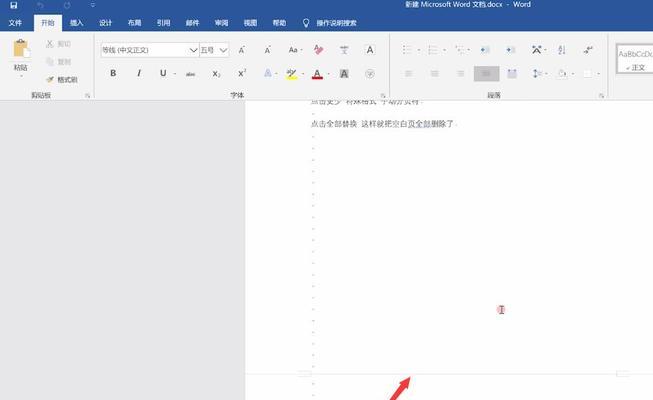The width and height of the screenshot is (653, 400).
Task: Decrease the paragraph indent
Action: pyautogui.click(x=485, y=50)
